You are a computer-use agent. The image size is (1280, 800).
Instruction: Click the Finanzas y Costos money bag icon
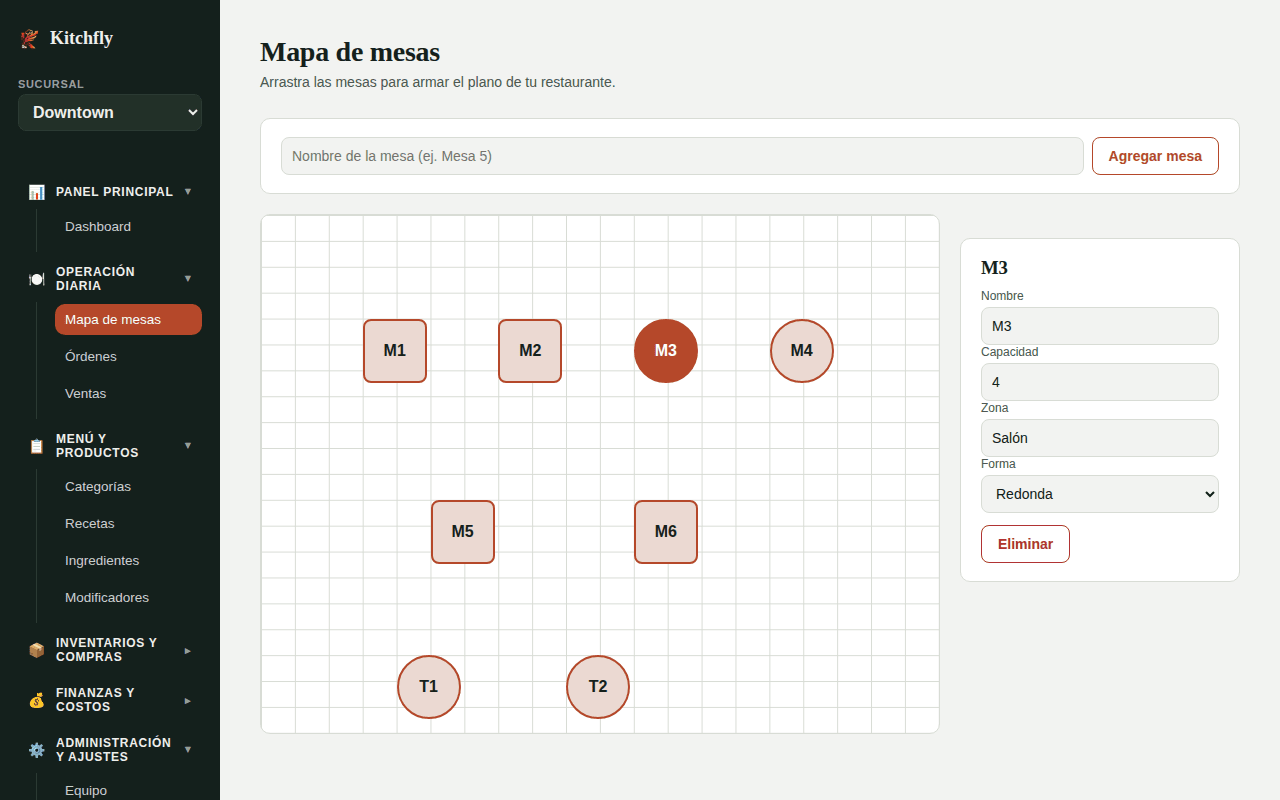(37, 700)
